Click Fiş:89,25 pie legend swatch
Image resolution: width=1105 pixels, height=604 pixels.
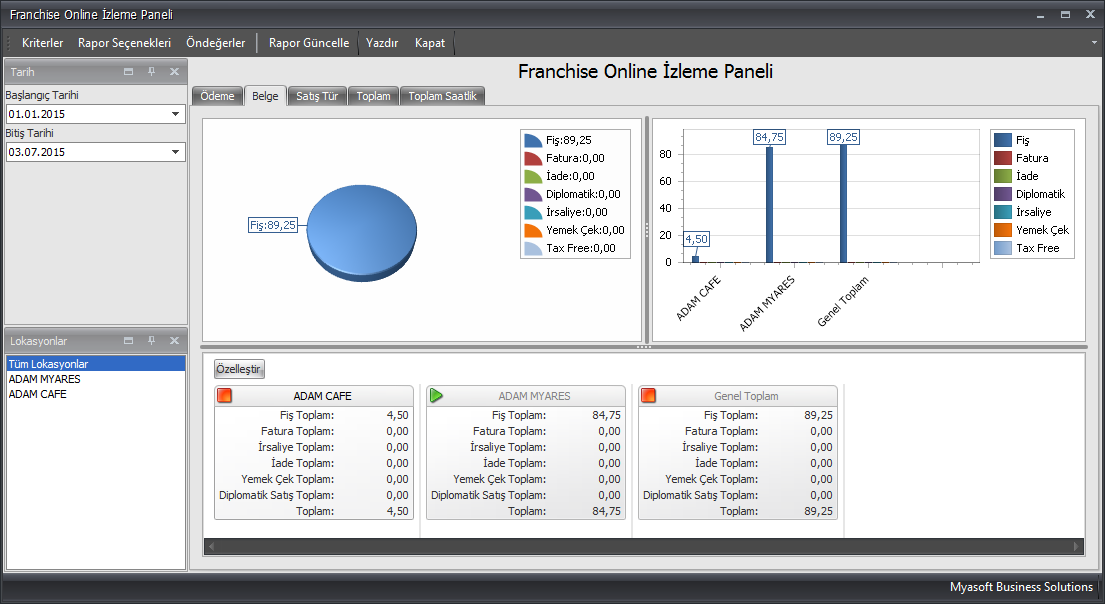pyautogui.click(x=533, y=140)
